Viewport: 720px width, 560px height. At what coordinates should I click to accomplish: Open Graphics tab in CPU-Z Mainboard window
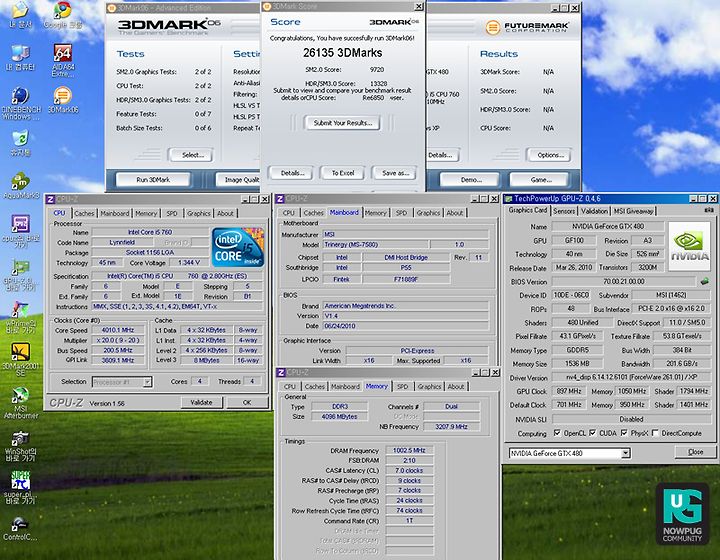(428, 213)
